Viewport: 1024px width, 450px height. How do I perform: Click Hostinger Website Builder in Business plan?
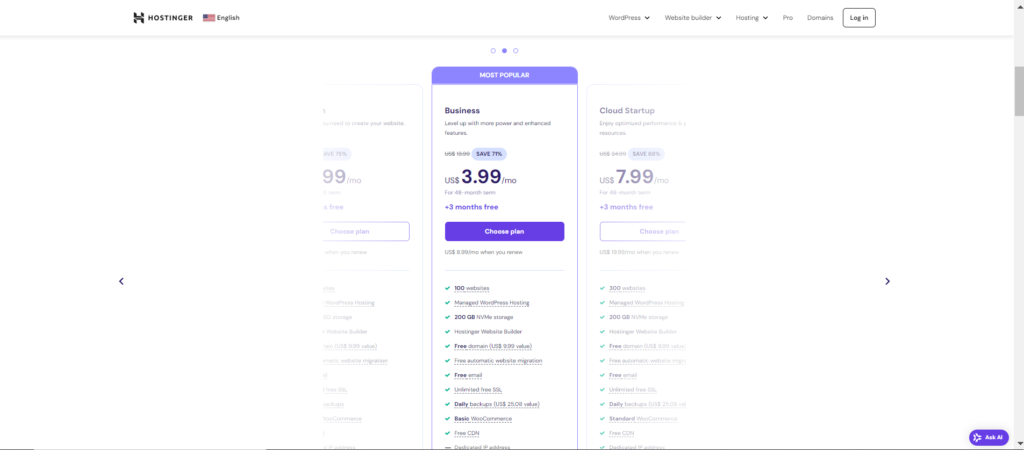(488, 331)
